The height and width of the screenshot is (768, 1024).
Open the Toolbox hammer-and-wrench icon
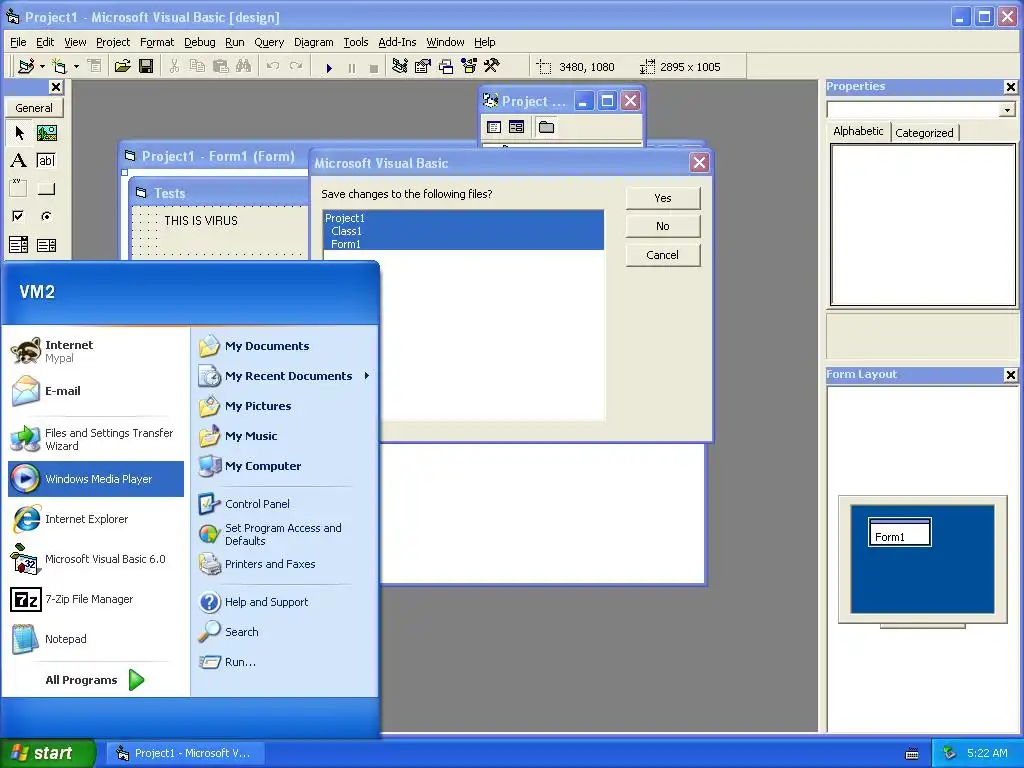[492, 67]
